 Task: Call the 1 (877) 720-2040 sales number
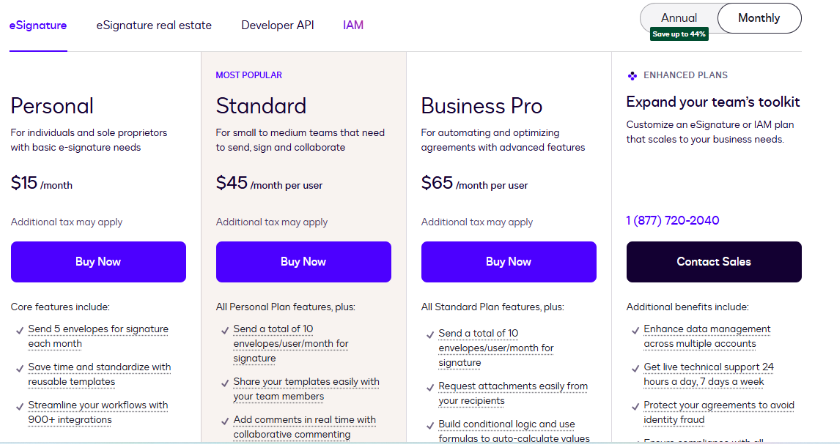coord(672,221)
